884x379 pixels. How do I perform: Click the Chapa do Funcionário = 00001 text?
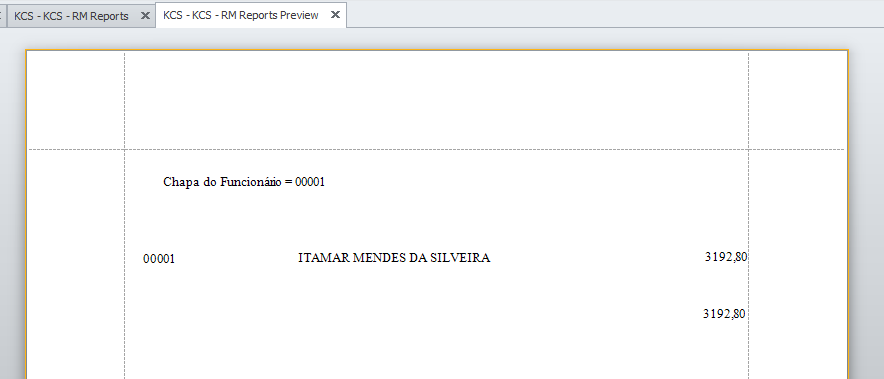(x=244, y=182)
